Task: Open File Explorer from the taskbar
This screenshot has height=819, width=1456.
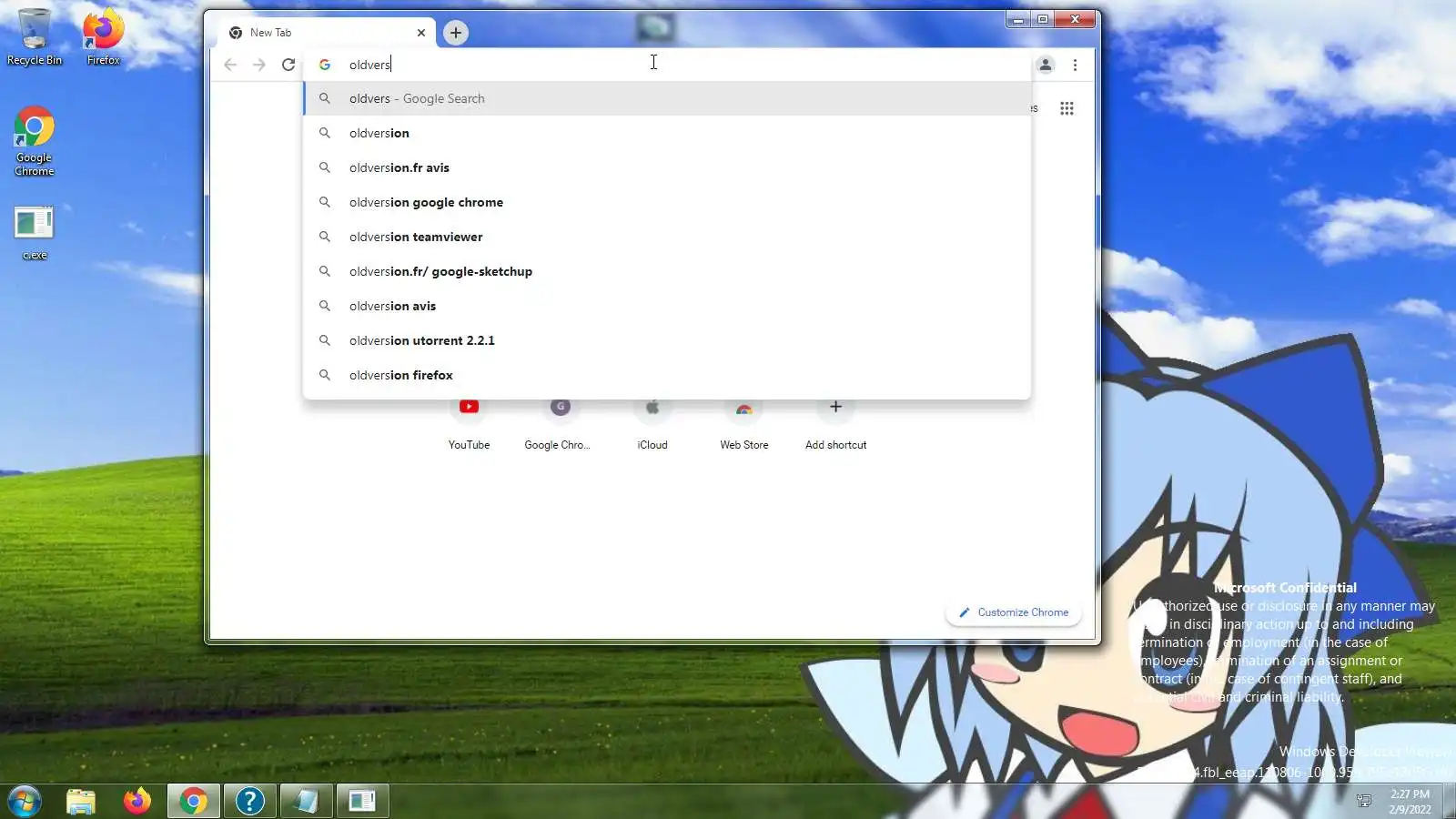Action: [81, 801]
